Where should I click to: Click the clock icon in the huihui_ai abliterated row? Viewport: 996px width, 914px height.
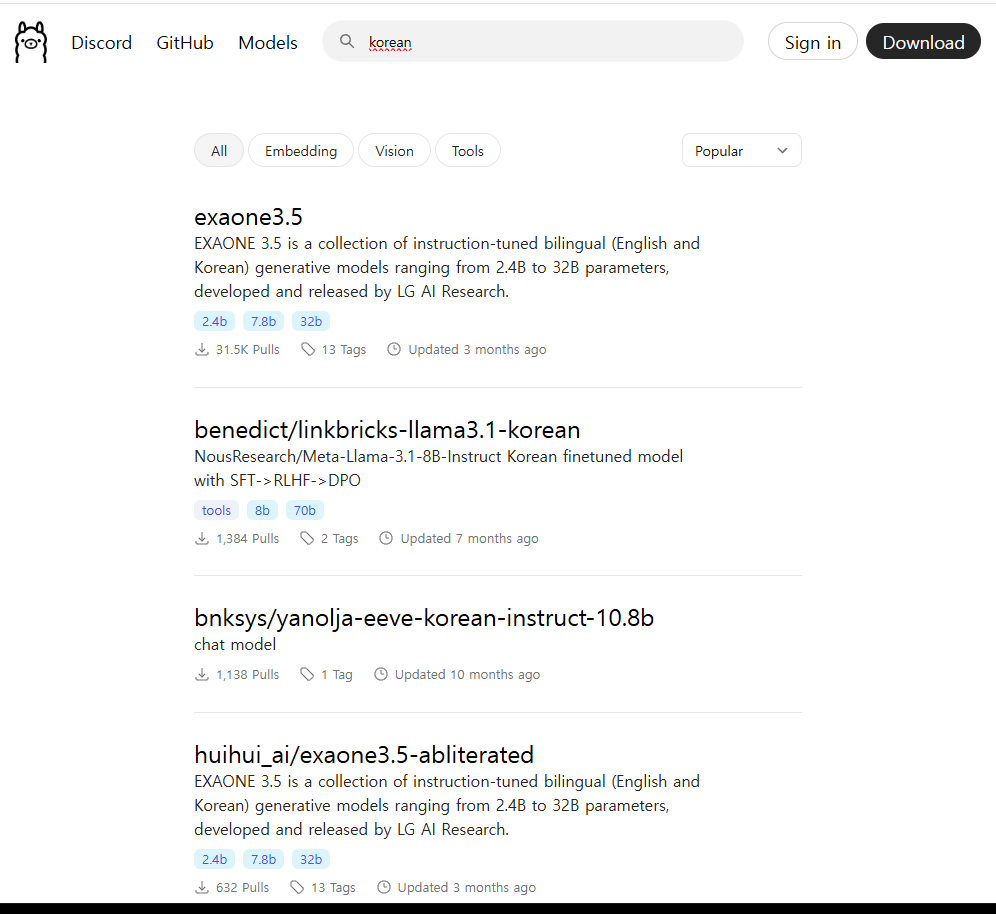pyautogui.click(x=384, y=887)
